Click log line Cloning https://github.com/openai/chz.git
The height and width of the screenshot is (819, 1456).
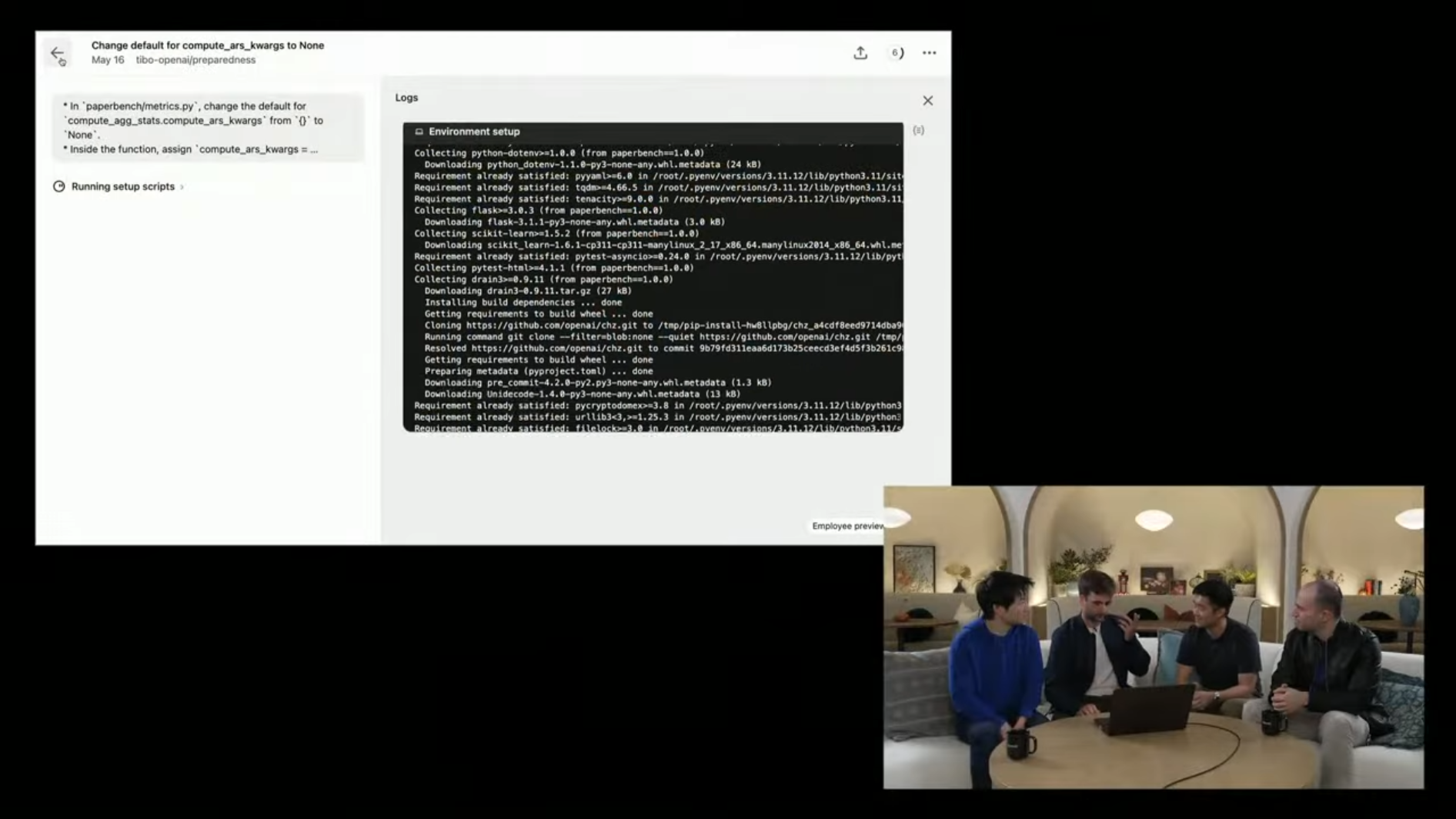[x=663, y=326]
